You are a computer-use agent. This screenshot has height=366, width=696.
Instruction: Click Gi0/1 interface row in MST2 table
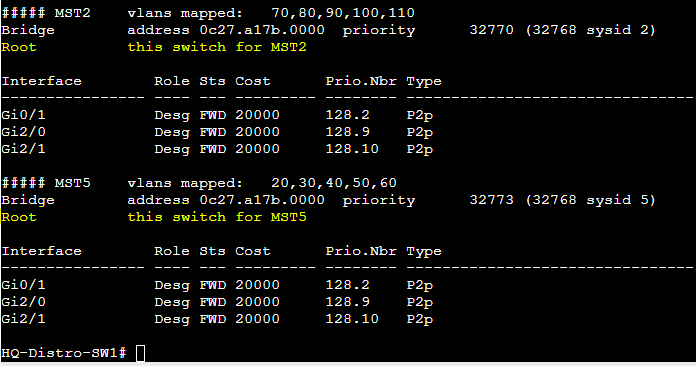(x=218, y=115)
